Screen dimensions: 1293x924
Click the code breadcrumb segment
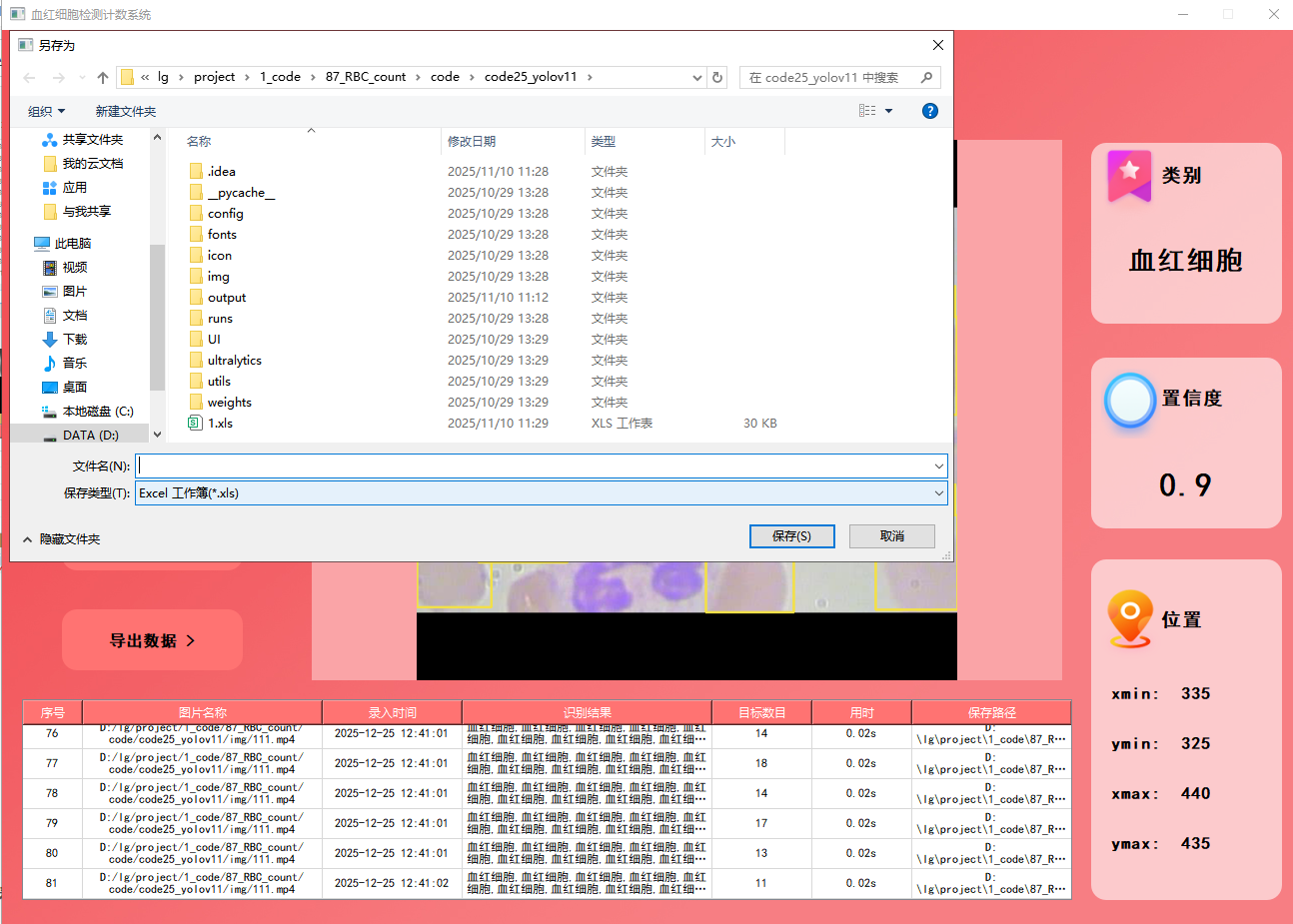point(445,77)
